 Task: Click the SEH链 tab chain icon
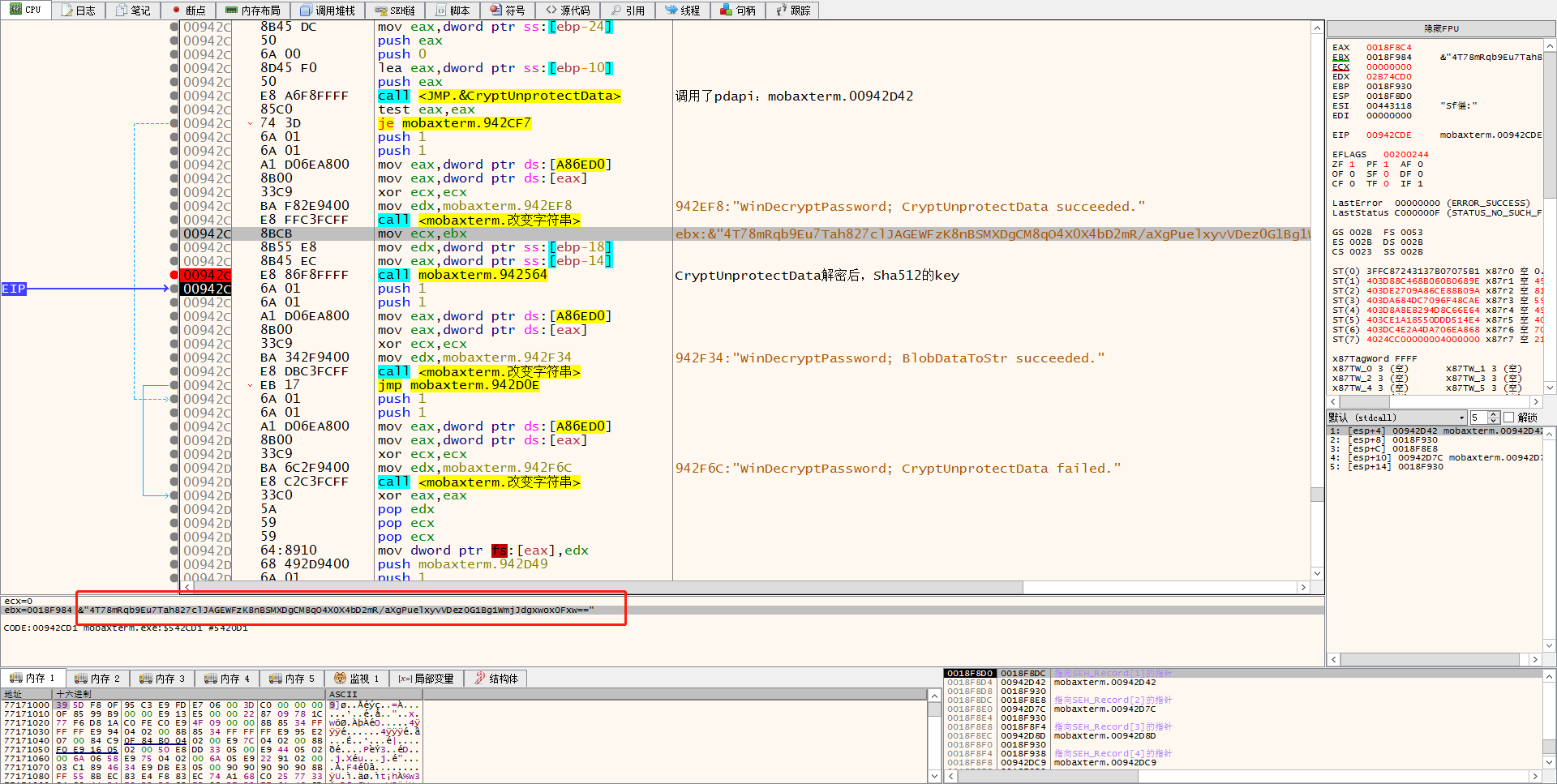(x=381, y=11)
